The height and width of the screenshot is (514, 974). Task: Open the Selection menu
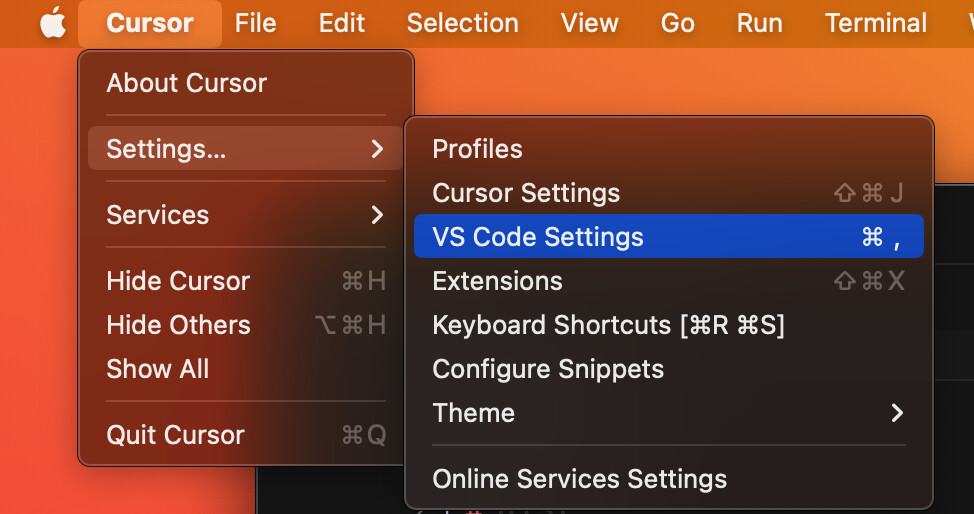coord(463,23)
